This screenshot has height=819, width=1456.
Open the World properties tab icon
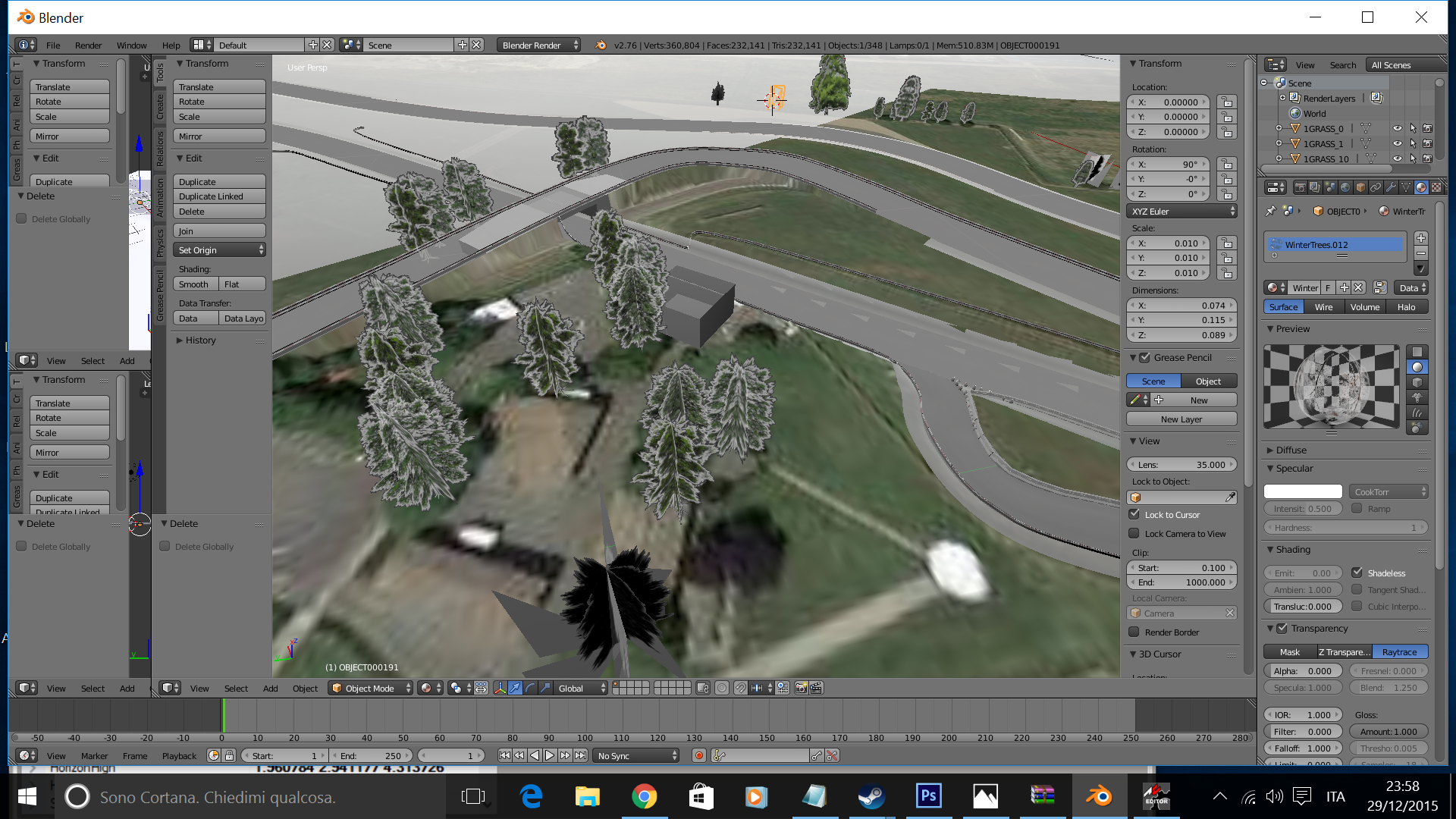pos(1345,187)
